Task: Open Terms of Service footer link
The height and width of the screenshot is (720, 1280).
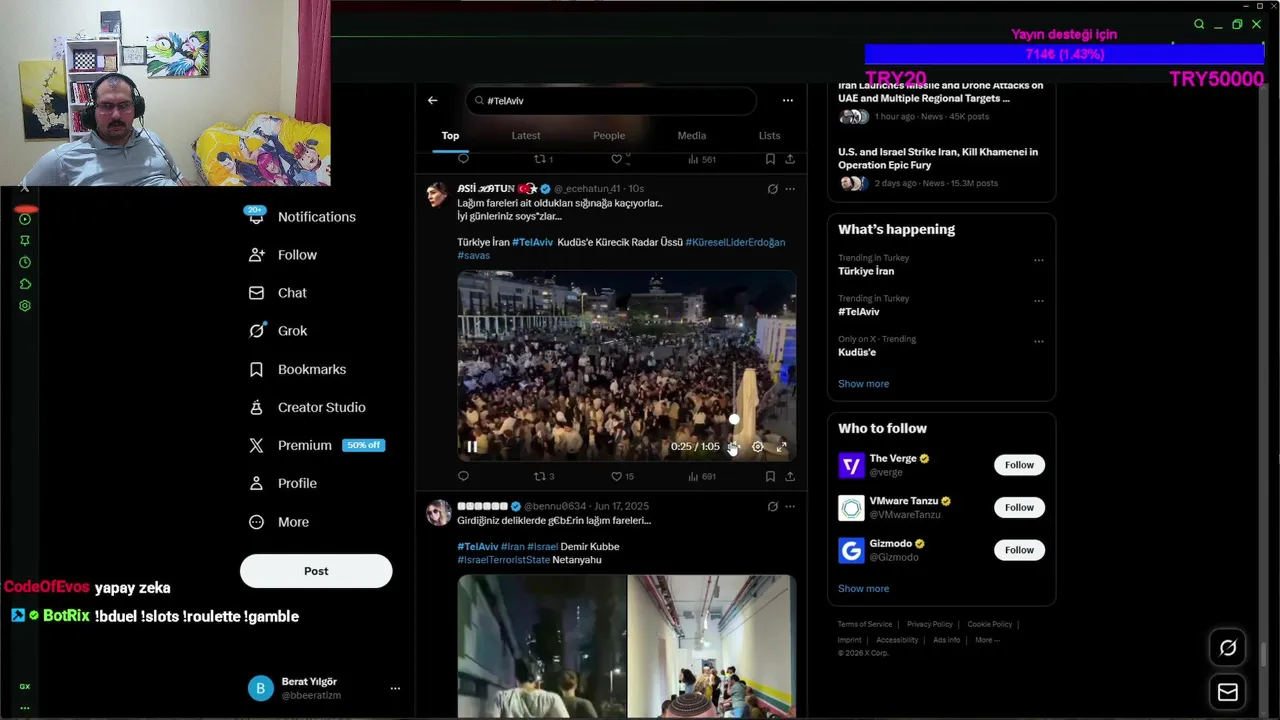Action: coord(865,624)
